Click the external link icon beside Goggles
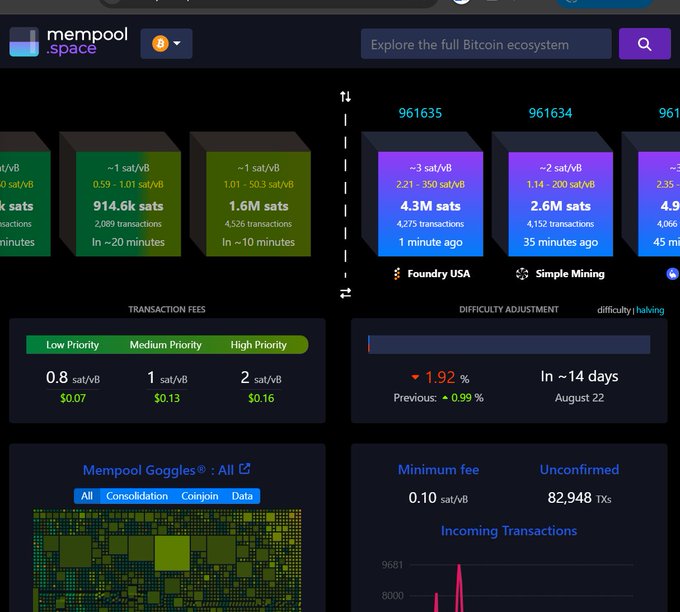 [x=245, y=469]
